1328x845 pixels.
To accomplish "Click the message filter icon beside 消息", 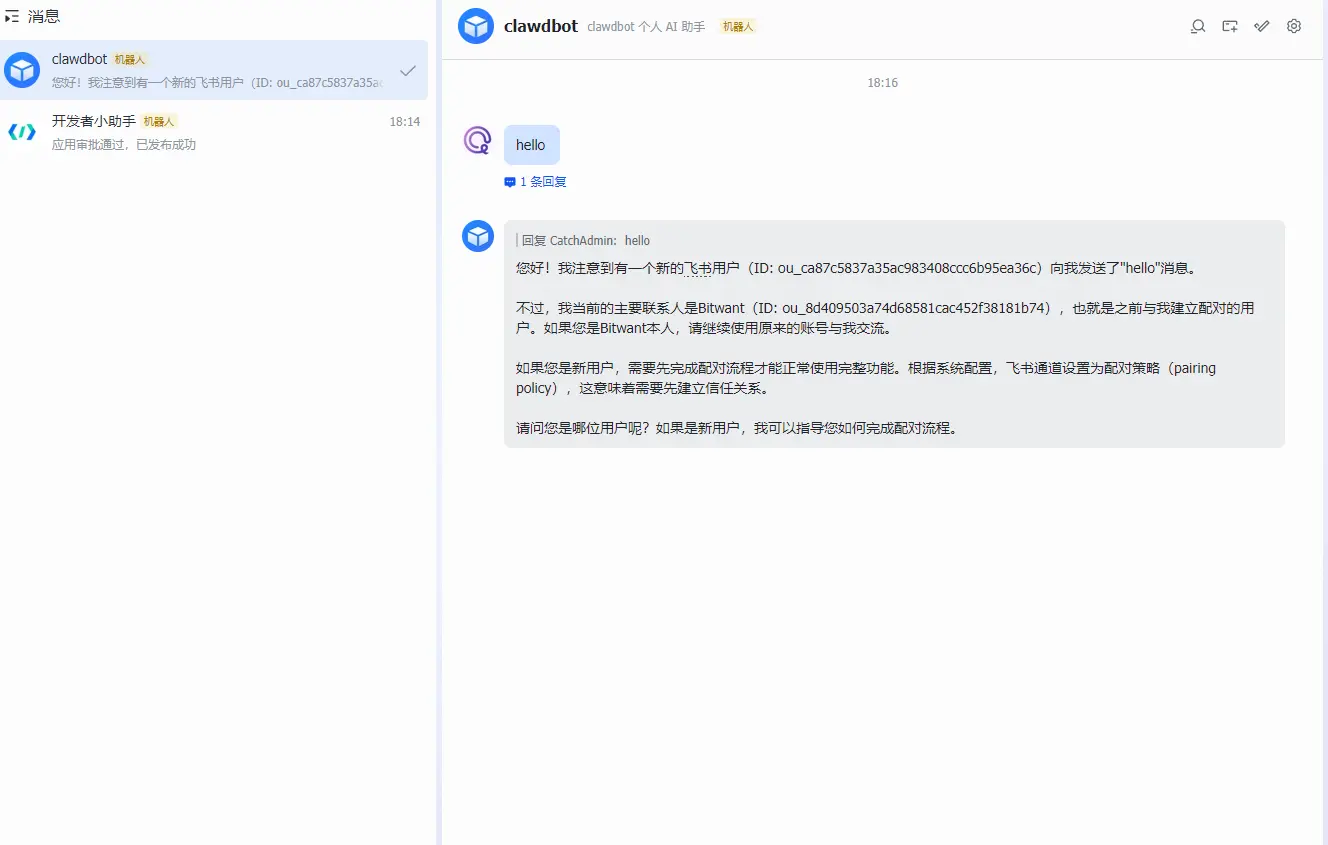I will pos(11,15).
